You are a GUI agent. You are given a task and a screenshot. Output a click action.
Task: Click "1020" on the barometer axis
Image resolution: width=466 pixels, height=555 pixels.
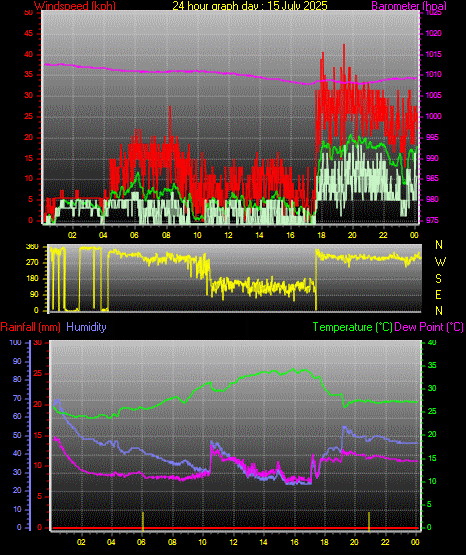click(x=433, y=34)
